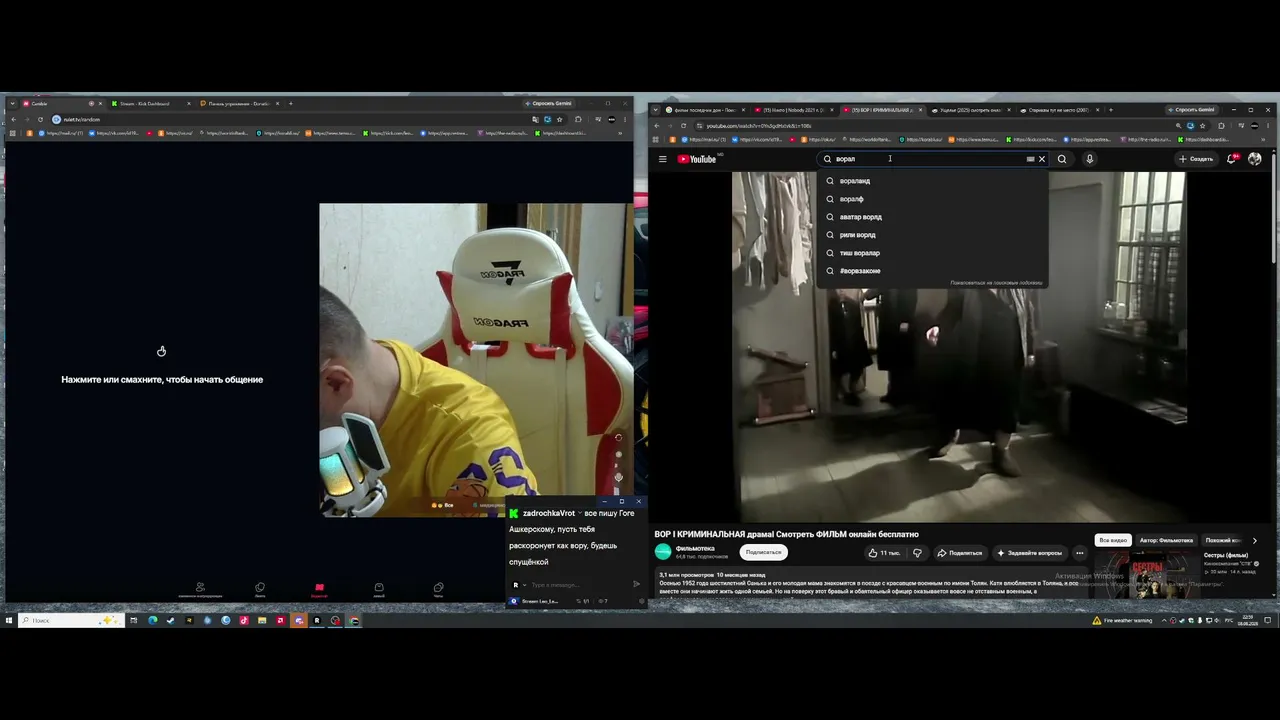Pick the search suggestion "#ворвзаконе"
This screenshot has width=1280, height=720.
point(933,271)
